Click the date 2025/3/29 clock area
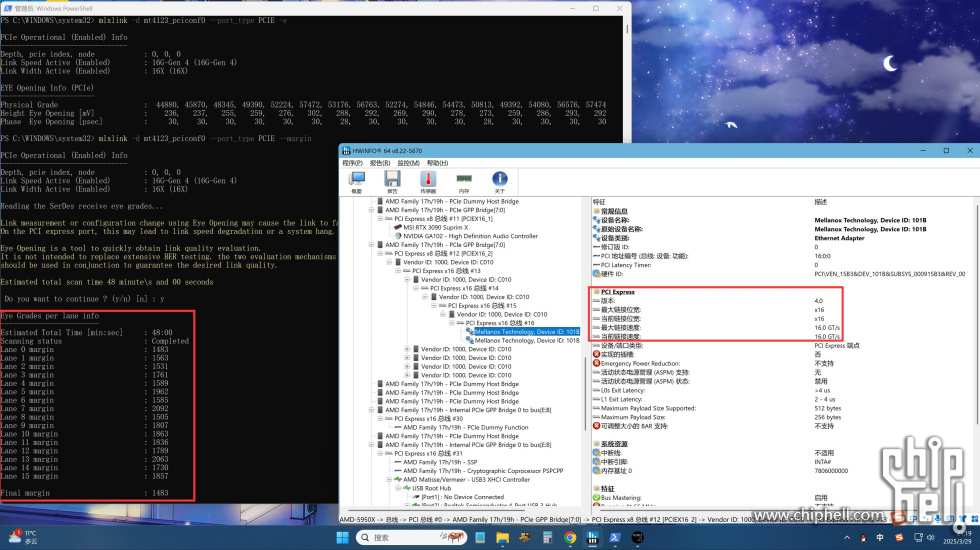Image resolution: width=980 pixels, height=550 pixels. [958, 538]
